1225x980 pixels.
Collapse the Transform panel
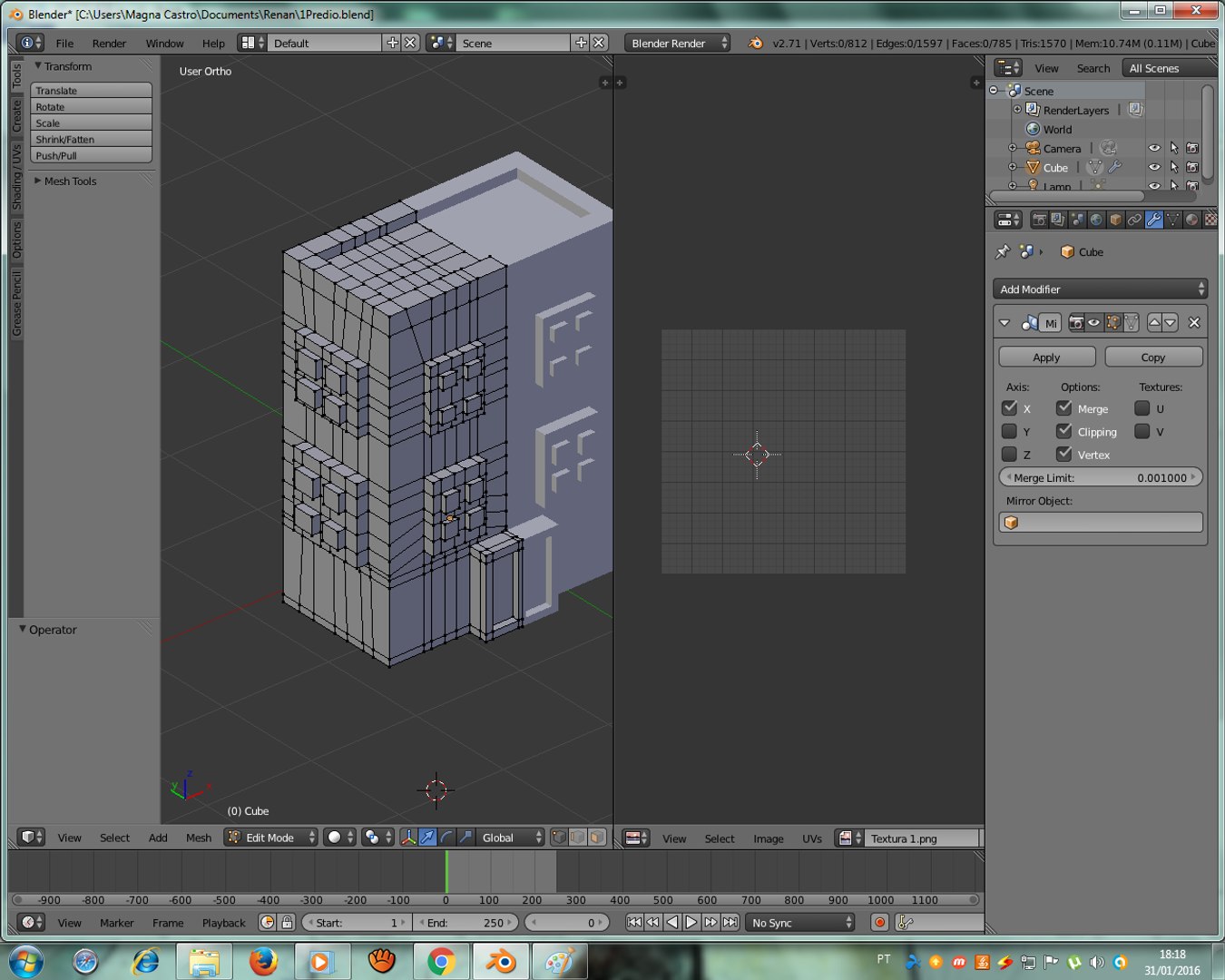38,65
